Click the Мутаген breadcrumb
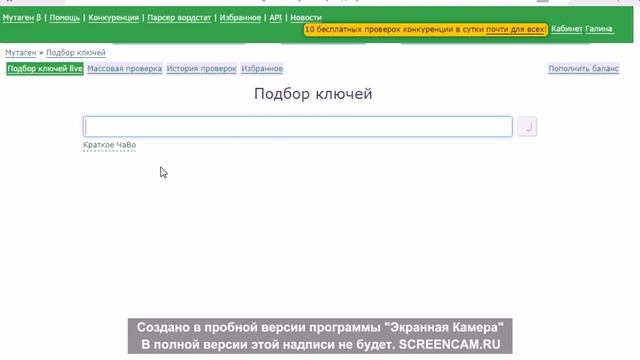The width and height of the screenshot is (640, 360). 20,53
